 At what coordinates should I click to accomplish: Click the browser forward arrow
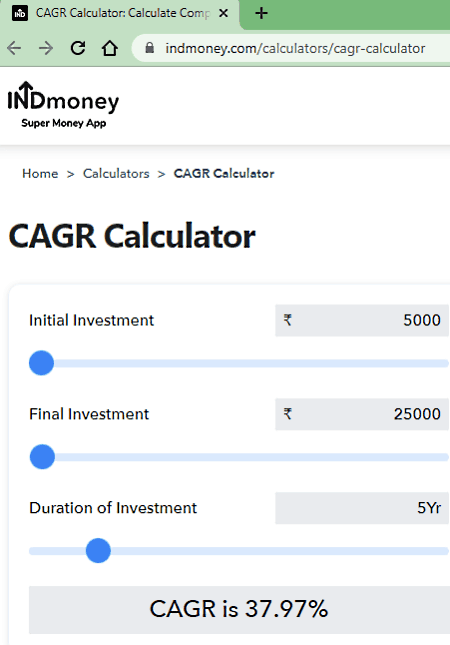tap(46, 48)
